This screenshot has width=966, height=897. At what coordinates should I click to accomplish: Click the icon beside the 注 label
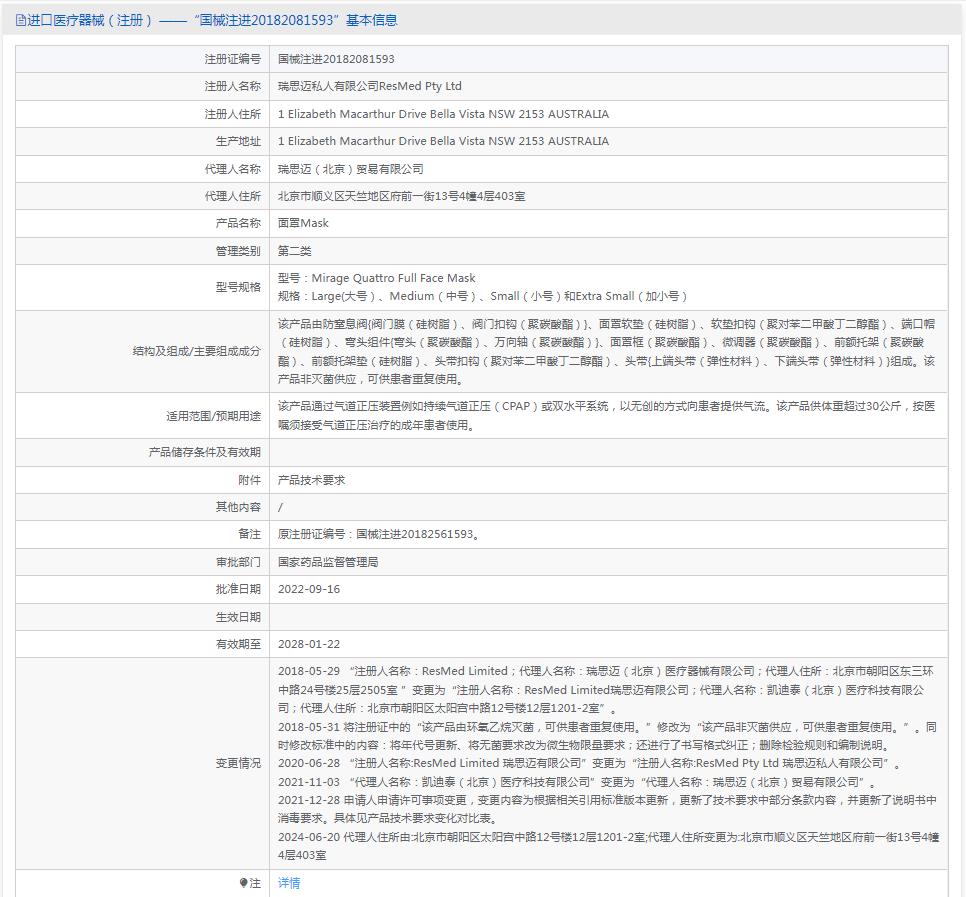pos(243,883)
